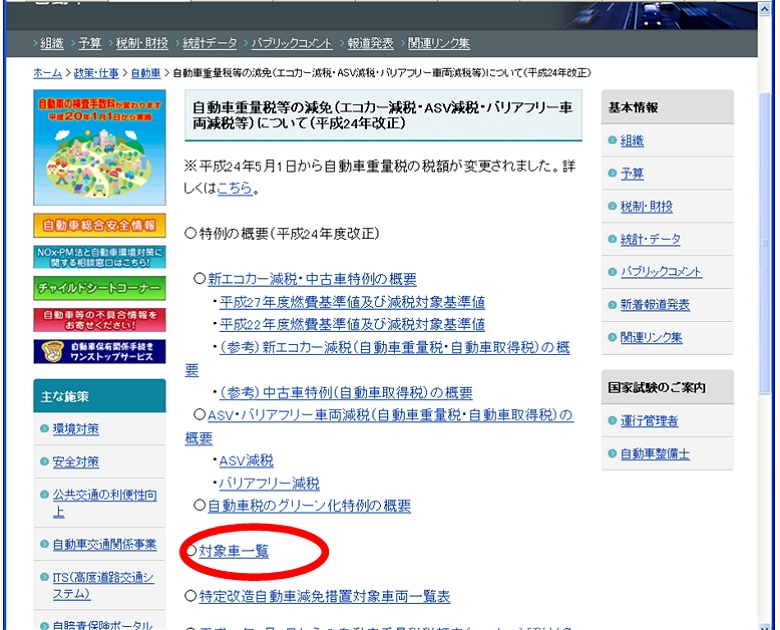The width and height of the screenshot is (780, 630).
Task: Open 新着報道発表 in 基本情報 sidebar
Action: [x=654, y=304]
